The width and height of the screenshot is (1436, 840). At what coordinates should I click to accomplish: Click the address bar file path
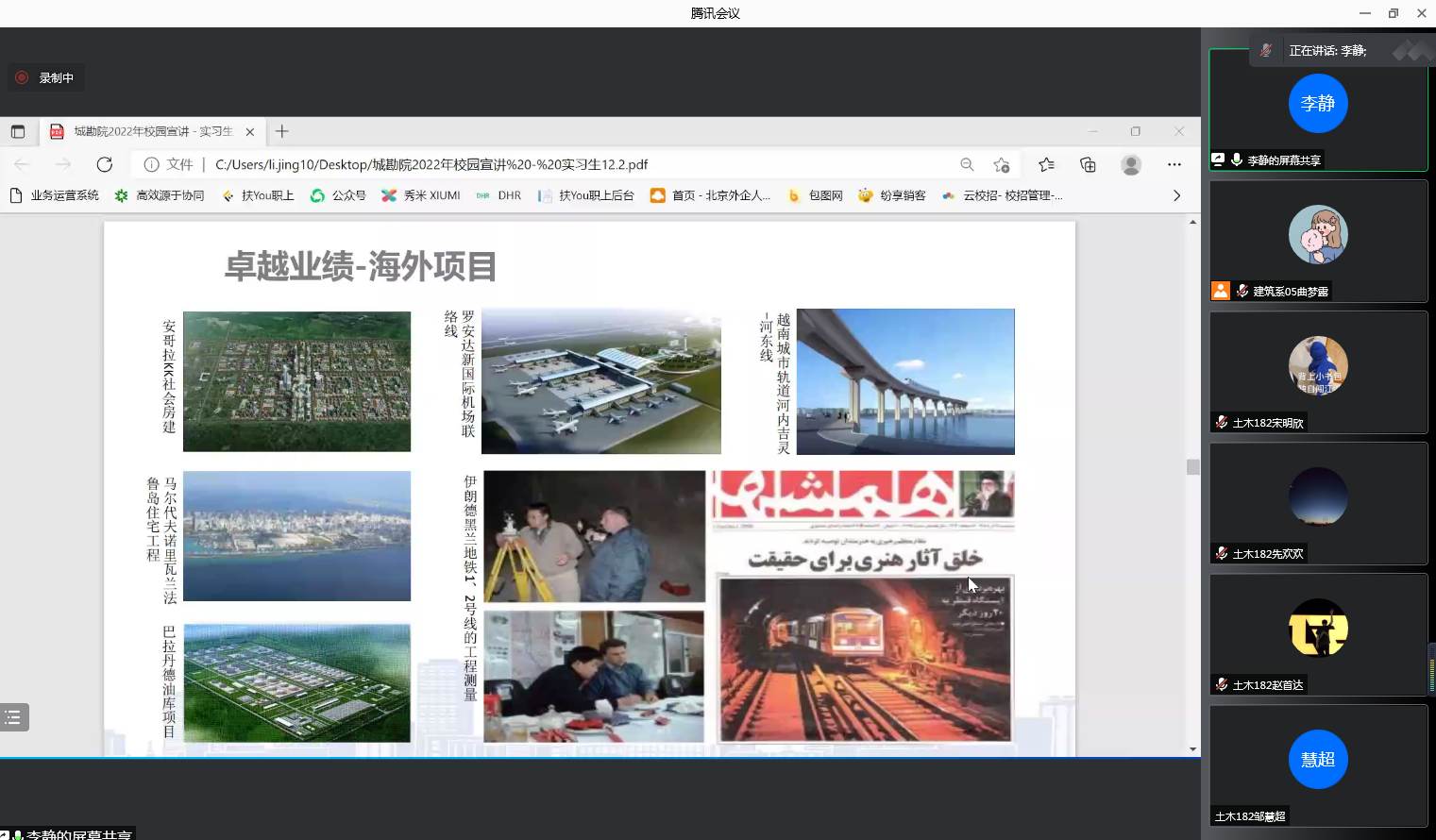pos(431,164)
